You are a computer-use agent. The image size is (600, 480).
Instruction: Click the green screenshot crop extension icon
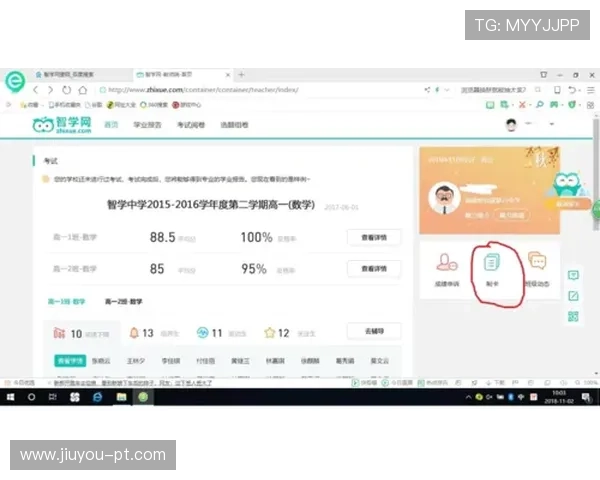[504, 104]
